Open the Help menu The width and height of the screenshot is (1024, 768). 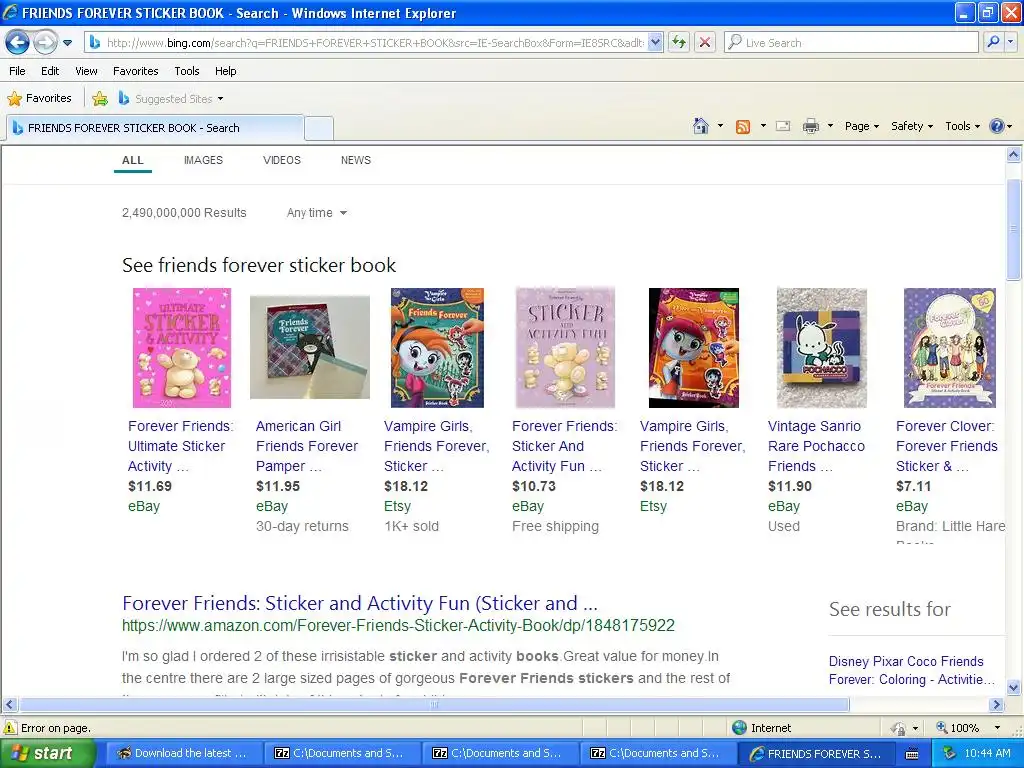(225, 71)
